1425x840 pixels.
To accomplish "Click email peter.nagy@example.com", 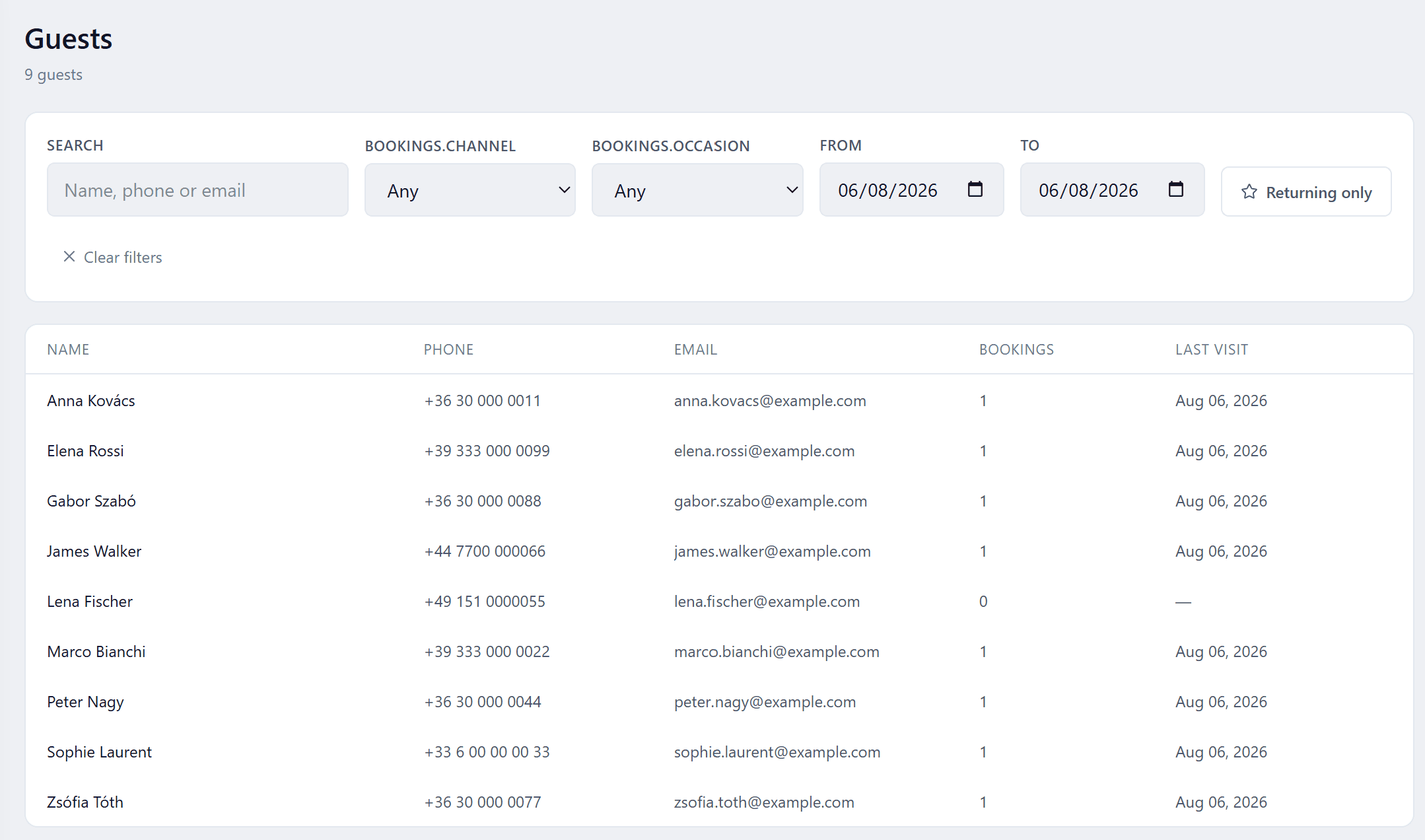I will (765, 702).
